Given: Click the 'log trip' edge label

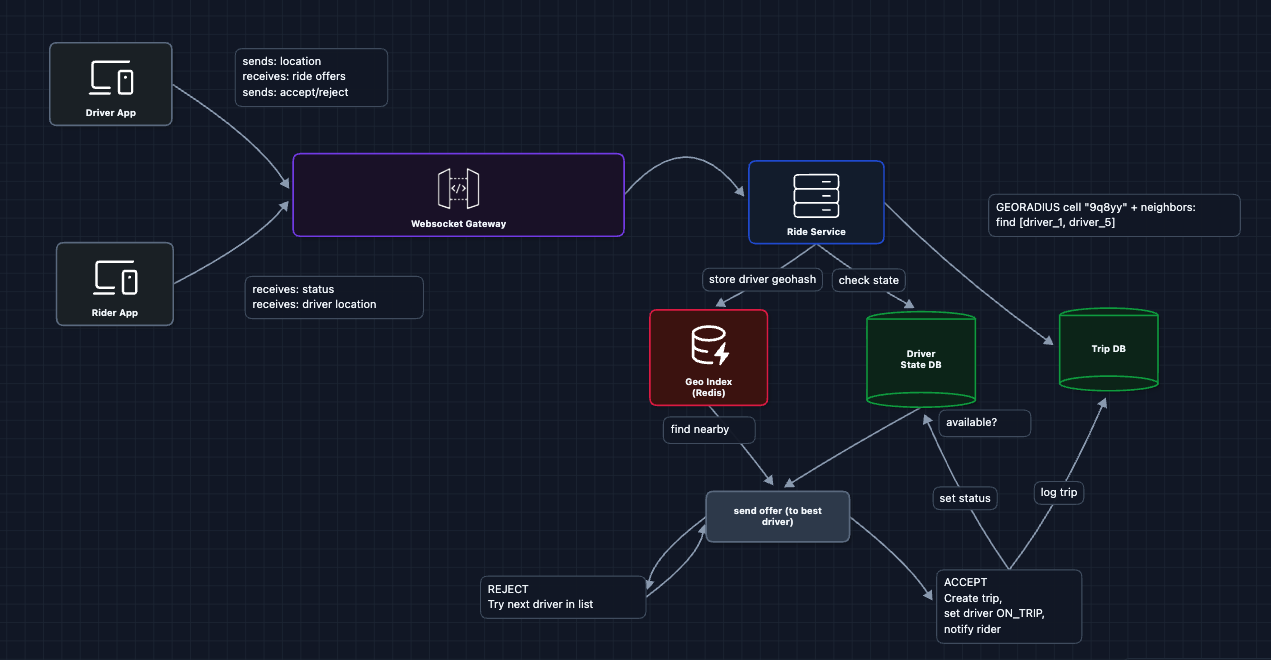Looking at the screenshot, I should 1058,492.
